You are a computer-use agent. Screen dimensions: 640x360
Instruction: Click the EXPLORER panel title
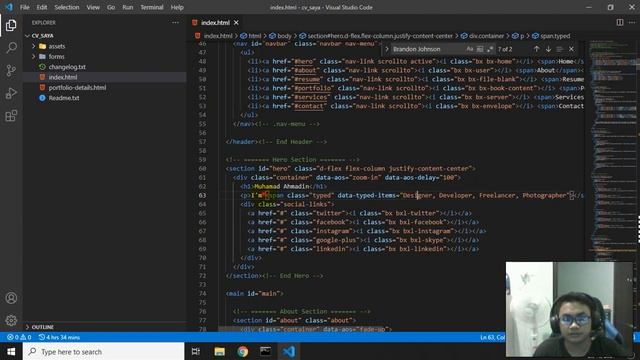(44, 23)
